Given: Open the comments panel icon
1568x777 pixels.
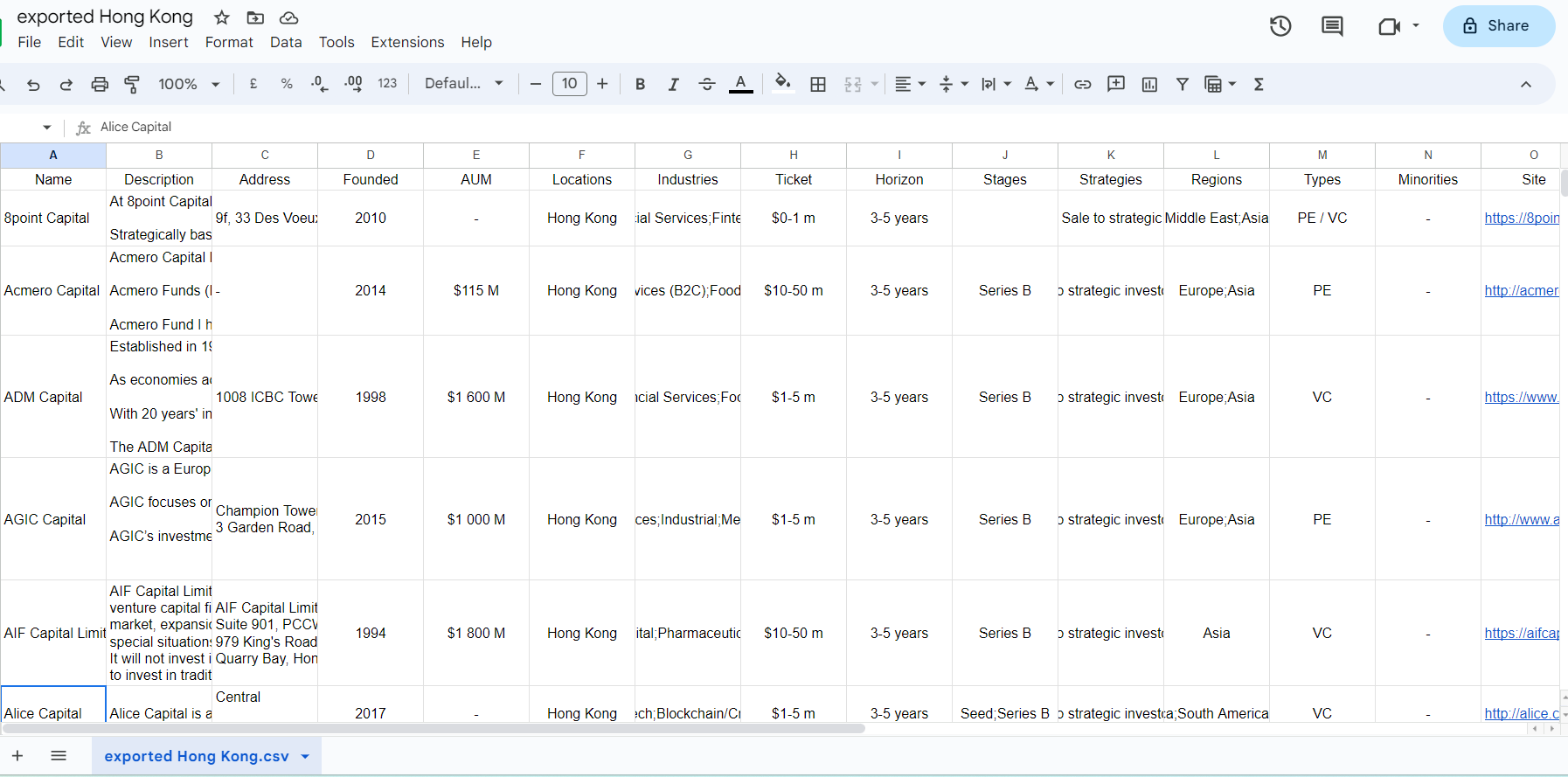Looking at the screenshot, I should [x=1332, y=26].
